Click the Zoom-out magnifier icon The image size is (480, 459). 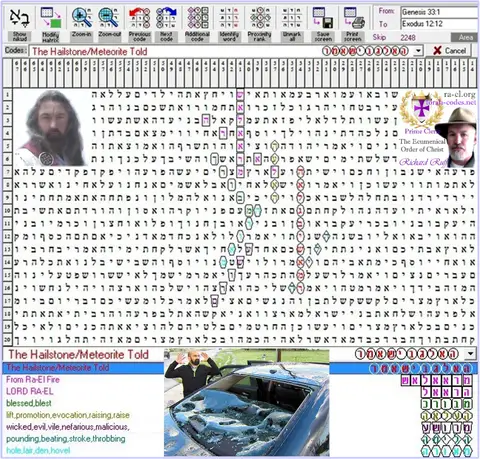[109, 18]
